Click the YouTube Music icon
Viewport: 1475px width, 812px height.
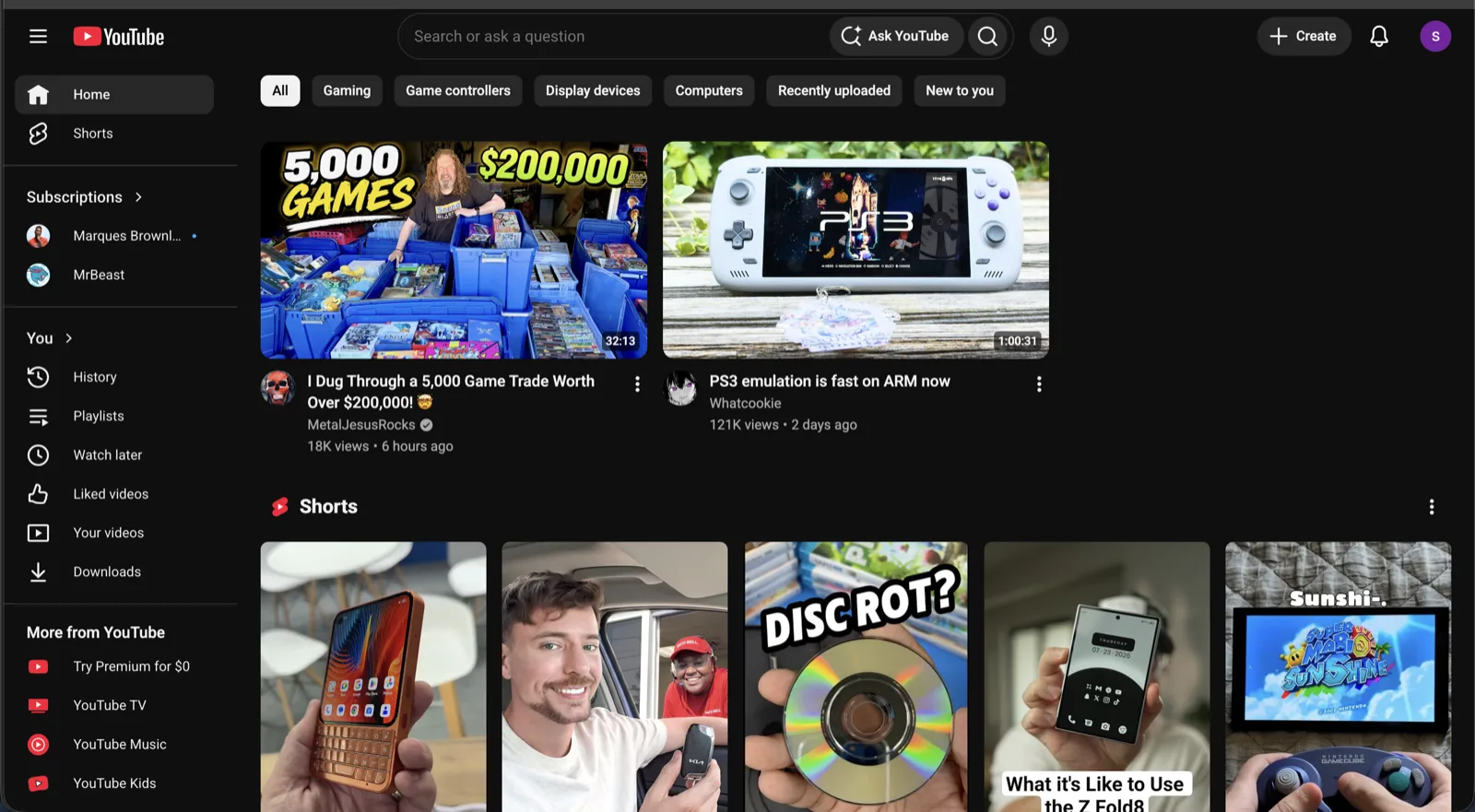click(38, 745)
